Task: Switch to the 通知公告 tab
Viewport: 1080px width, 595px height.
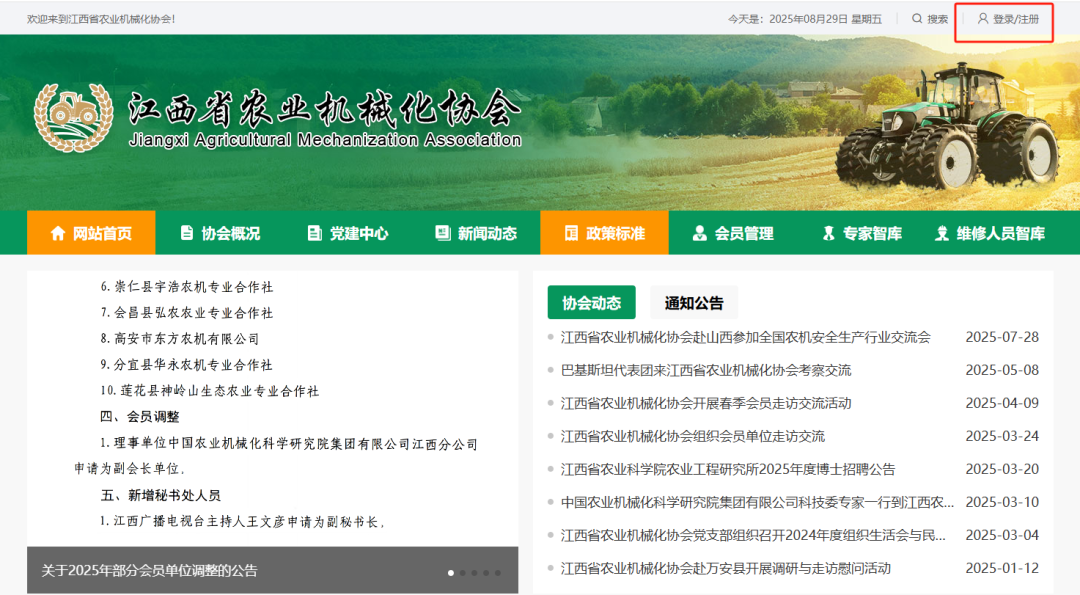Action: pyautogui.click(x=693, y=303)
